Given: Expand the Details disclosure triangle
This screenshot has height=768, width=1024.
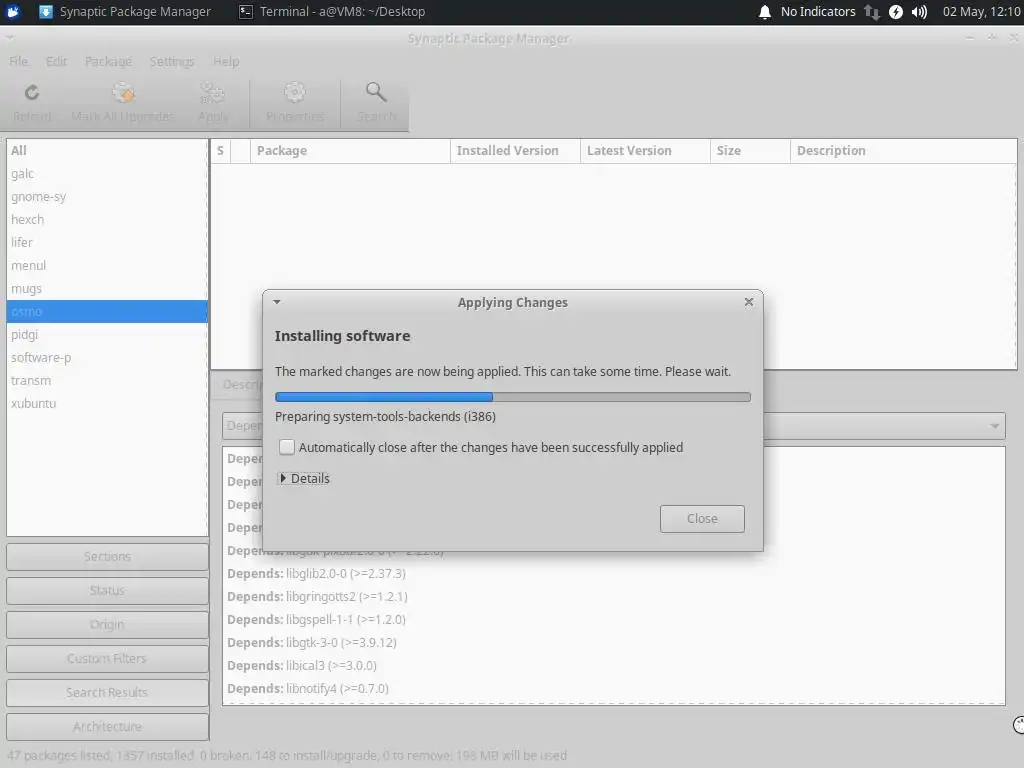Looking at the screenshot, I should [283, 478].
